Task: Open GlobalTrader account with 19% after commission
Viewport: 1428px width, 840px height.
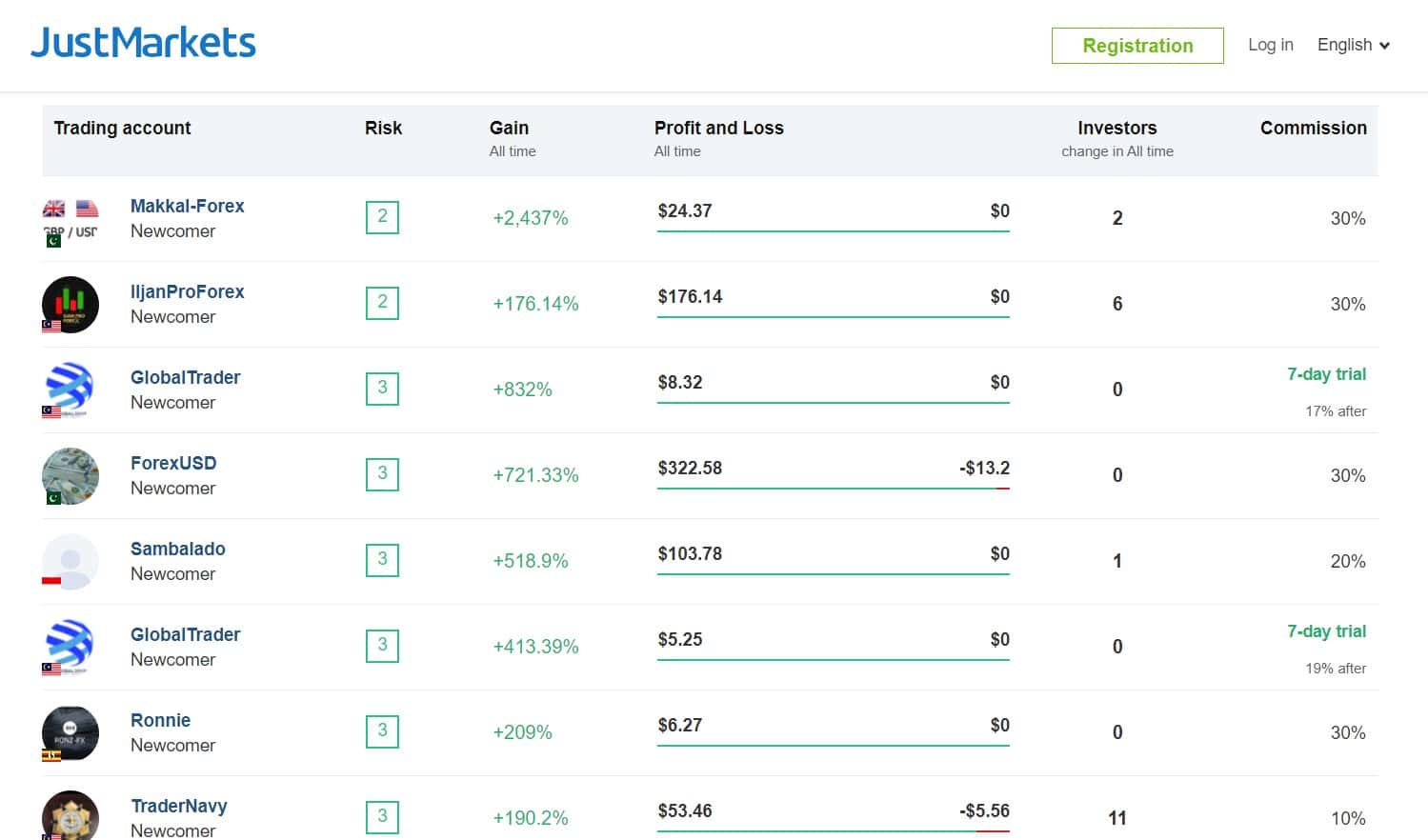Action: pyautogui.click(x=185, y=634)
